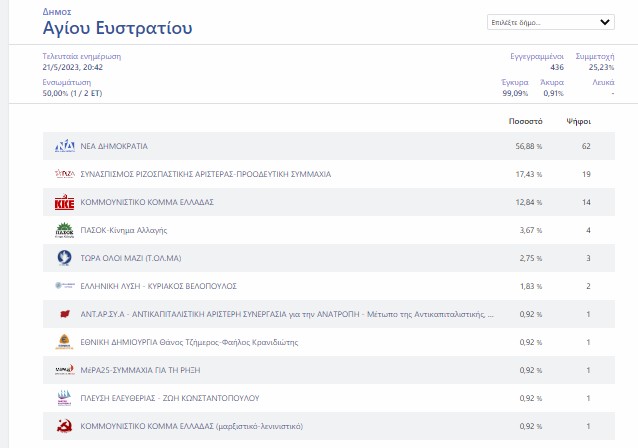Click the ΜέΡΑ25 party logo
The width and height of the screenshot is (638, 448).
(x=64, y=370)
